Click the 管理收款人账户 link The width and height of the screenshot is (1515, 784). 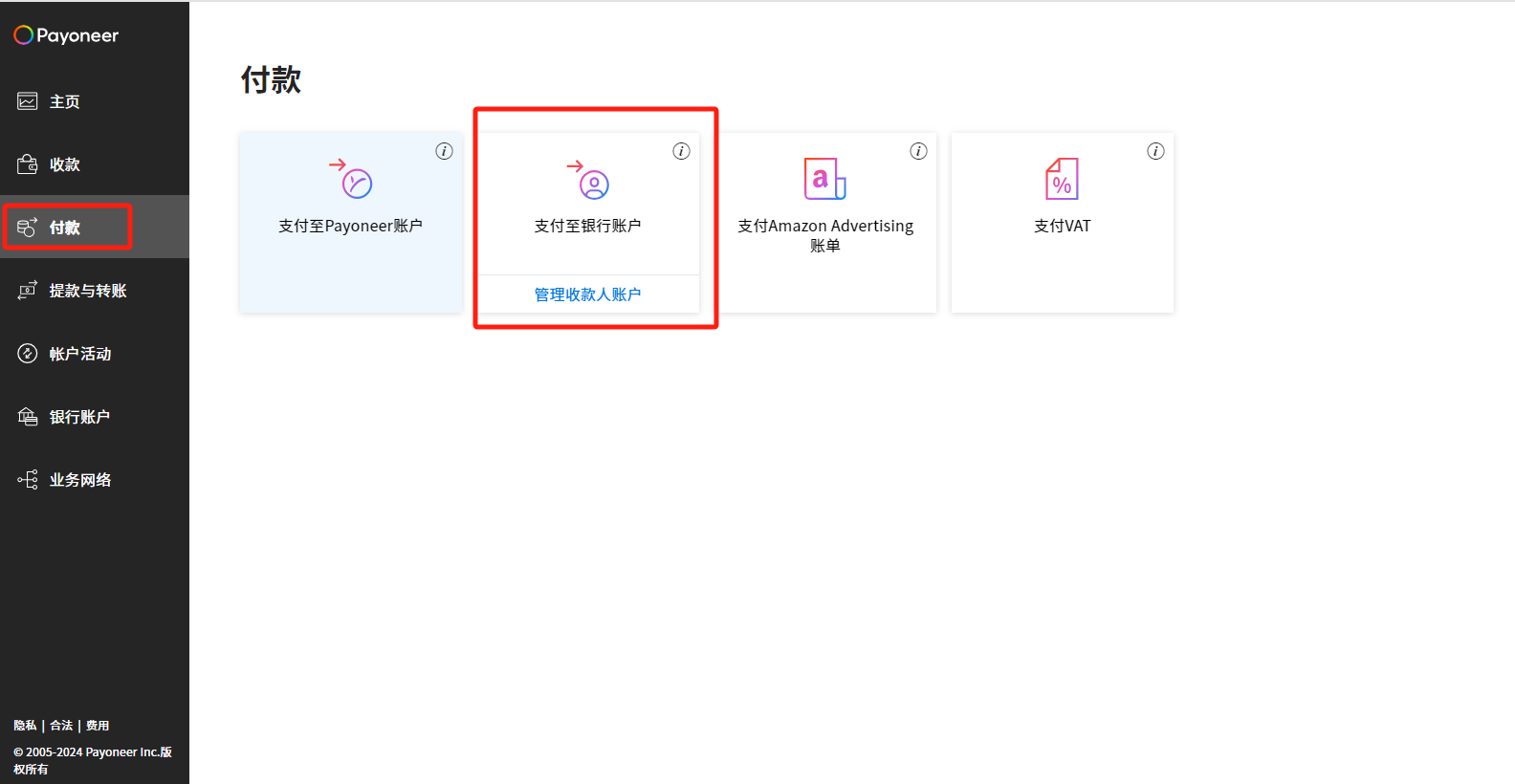click(x=587, y=294)
